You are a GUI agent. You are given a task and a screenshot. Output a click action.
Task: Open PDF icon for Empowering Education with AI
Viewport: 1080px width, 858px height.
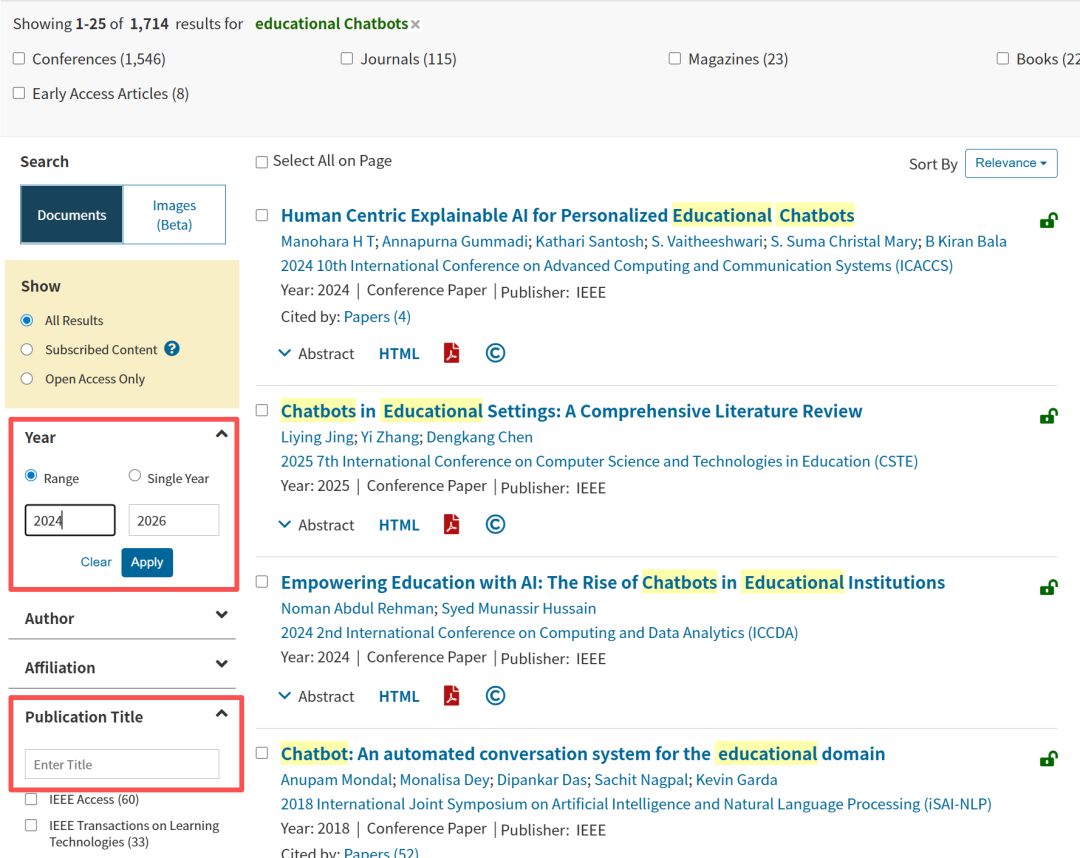[x=452, y=696]
